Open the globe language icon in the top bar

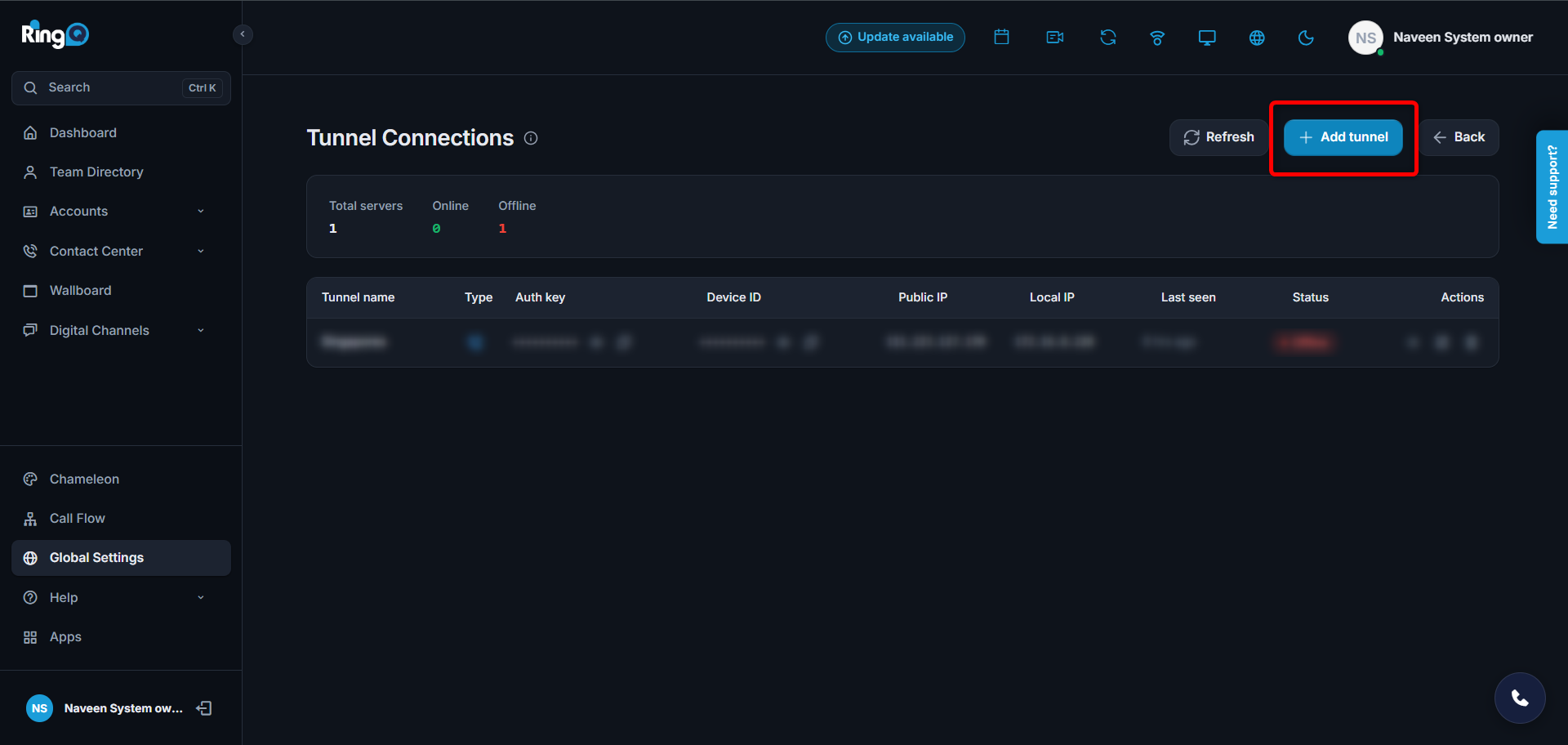[1257, 38]
